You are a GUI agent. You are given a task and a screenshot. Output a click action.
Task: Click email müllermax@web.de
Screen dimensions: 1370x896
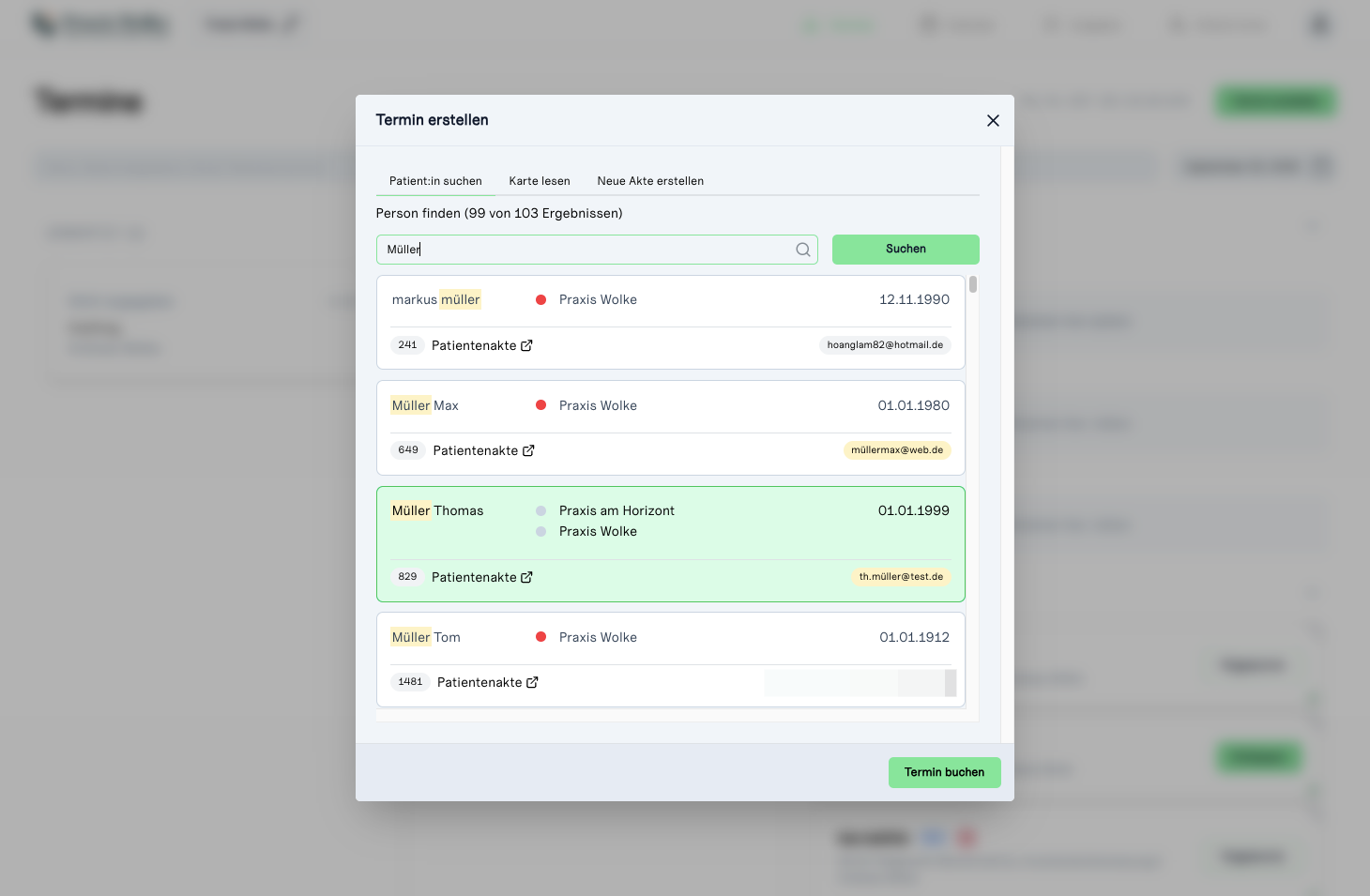(x=897, y=450)
